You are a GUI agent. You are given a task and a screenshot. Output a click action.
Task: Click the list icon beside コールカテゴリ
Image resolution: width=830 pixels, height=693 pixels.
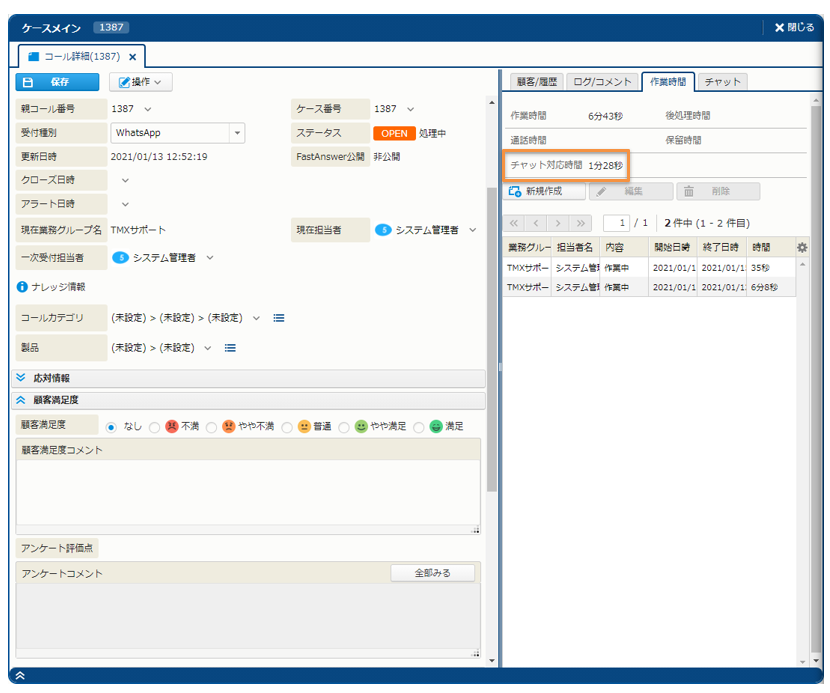[x=279, y=318]
